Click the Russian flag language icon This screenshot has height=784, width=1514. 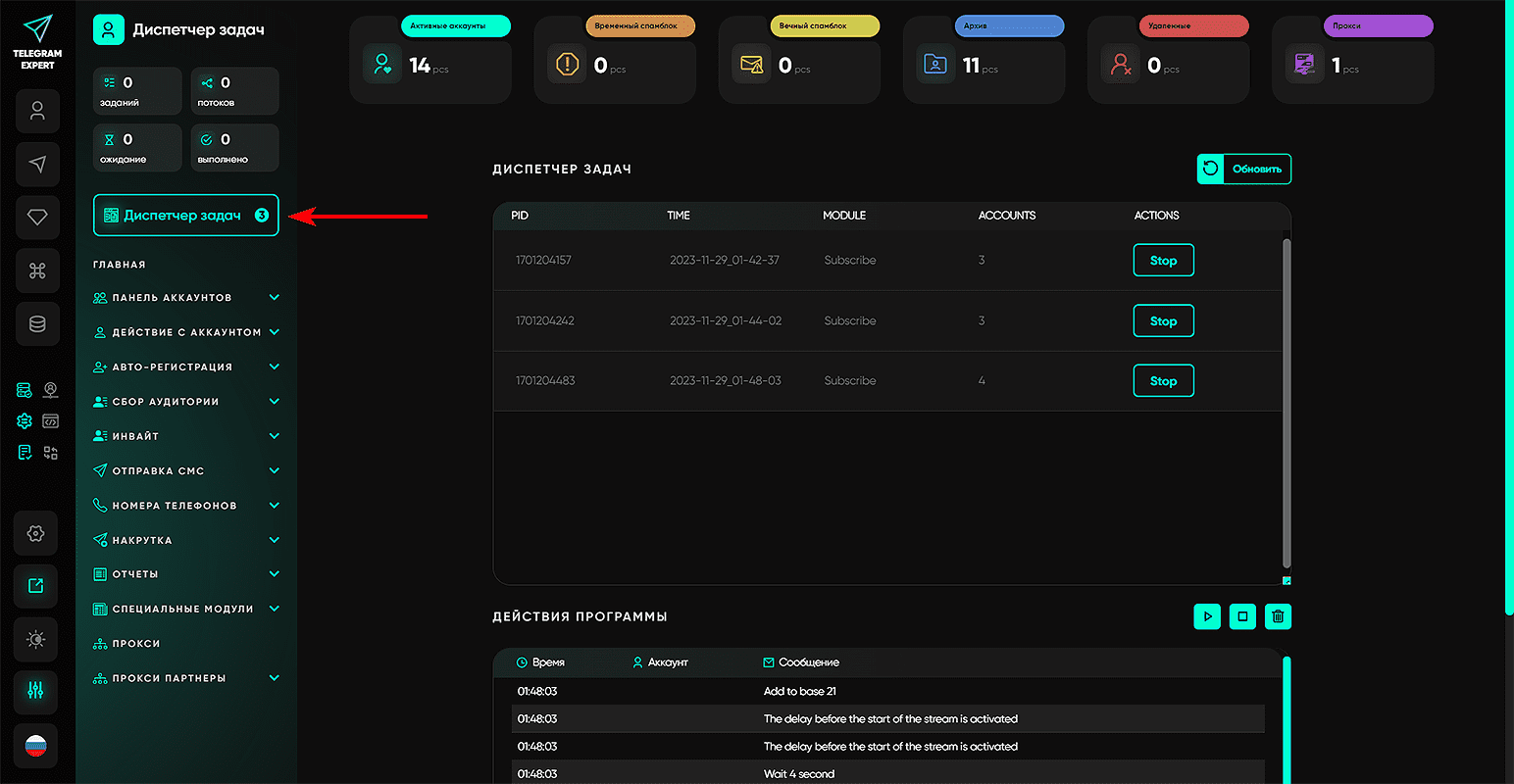point(36,746)
